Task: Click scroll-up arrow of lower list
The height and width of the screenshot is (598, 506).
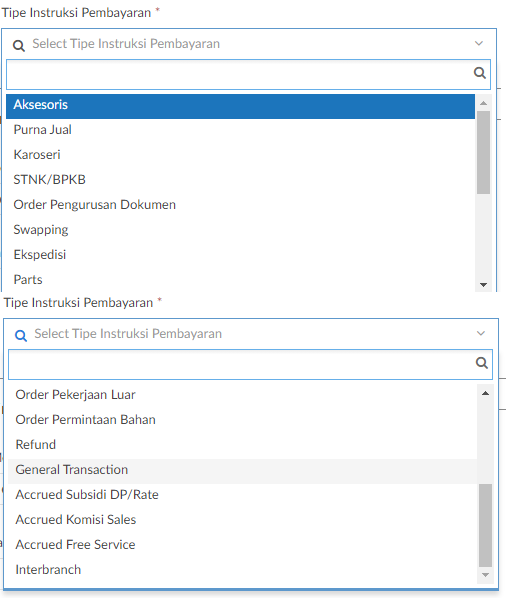Action: pyautogui.click(x=485, y=393)
